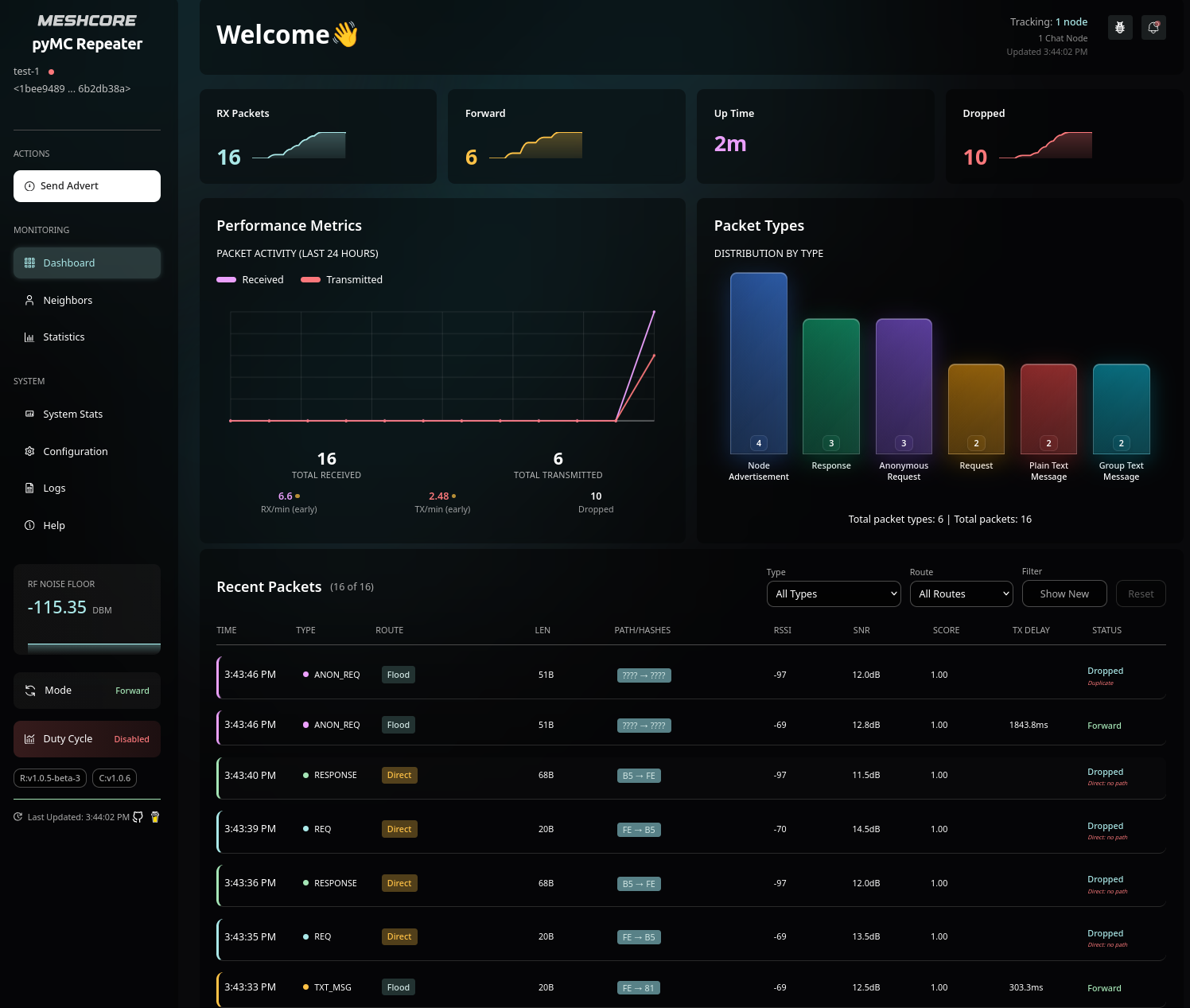This screenshot has width=1190, height=1008.
Task: Toggle the Transmitted legend in Performance Metrics
Action: pos(341,279)
